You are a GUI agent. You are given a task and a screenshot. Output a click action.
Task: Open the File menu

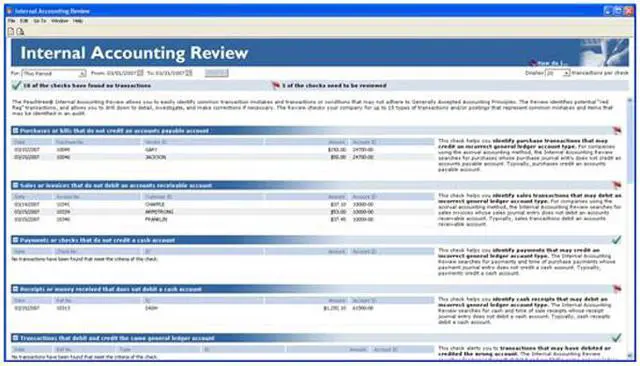[x=11, y=21]
